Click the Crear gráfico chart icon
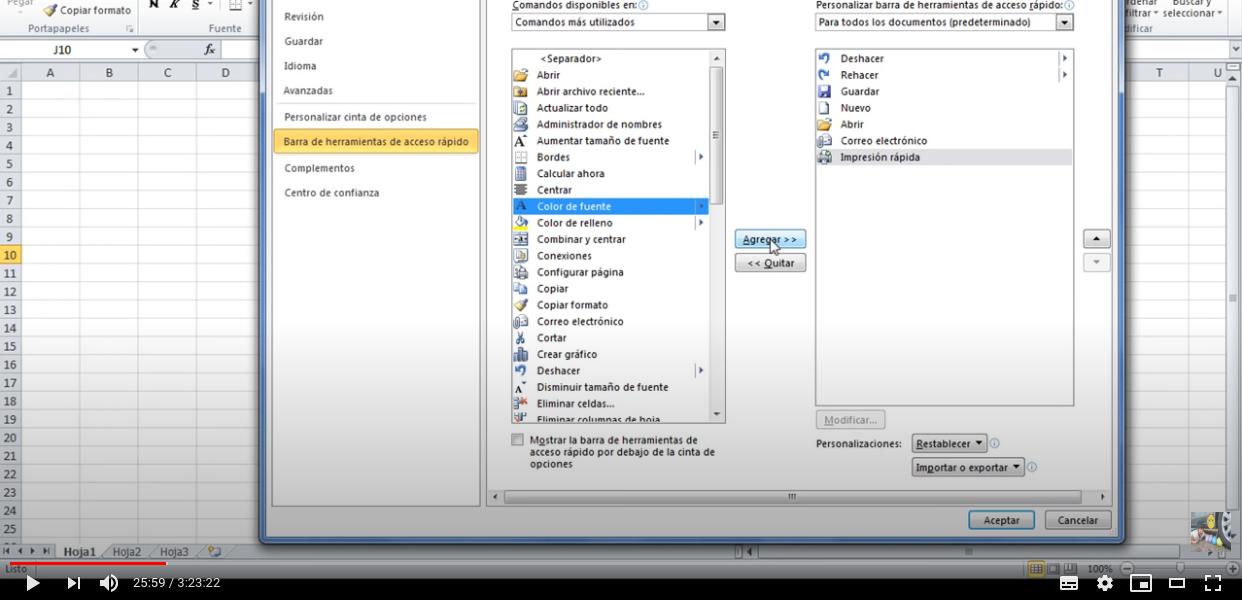The height and width of the screenshot is (600, 1242). pyautogui.click(x=520, y=354)
